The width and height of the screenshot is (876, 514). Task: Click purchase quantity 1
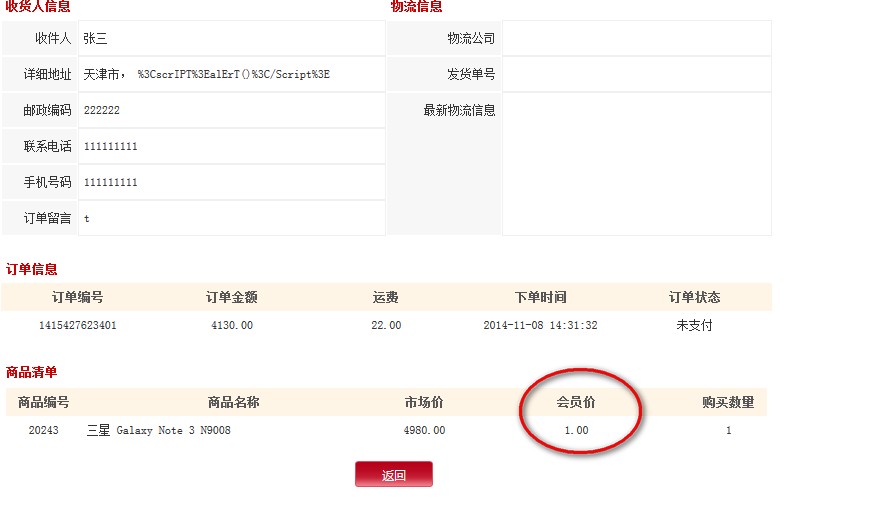point(729,430)
